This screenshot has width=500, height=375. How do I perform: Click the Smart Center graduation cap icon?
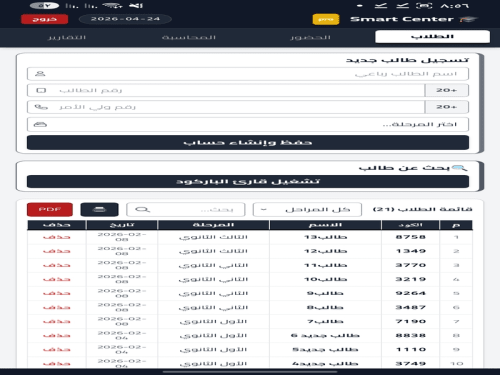469,19
